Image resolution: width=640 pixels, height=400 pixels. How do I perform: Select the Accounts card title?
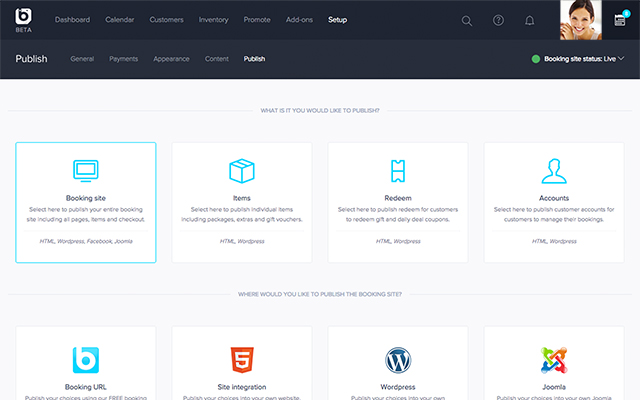pyautogui.click(x=554, y=198)
